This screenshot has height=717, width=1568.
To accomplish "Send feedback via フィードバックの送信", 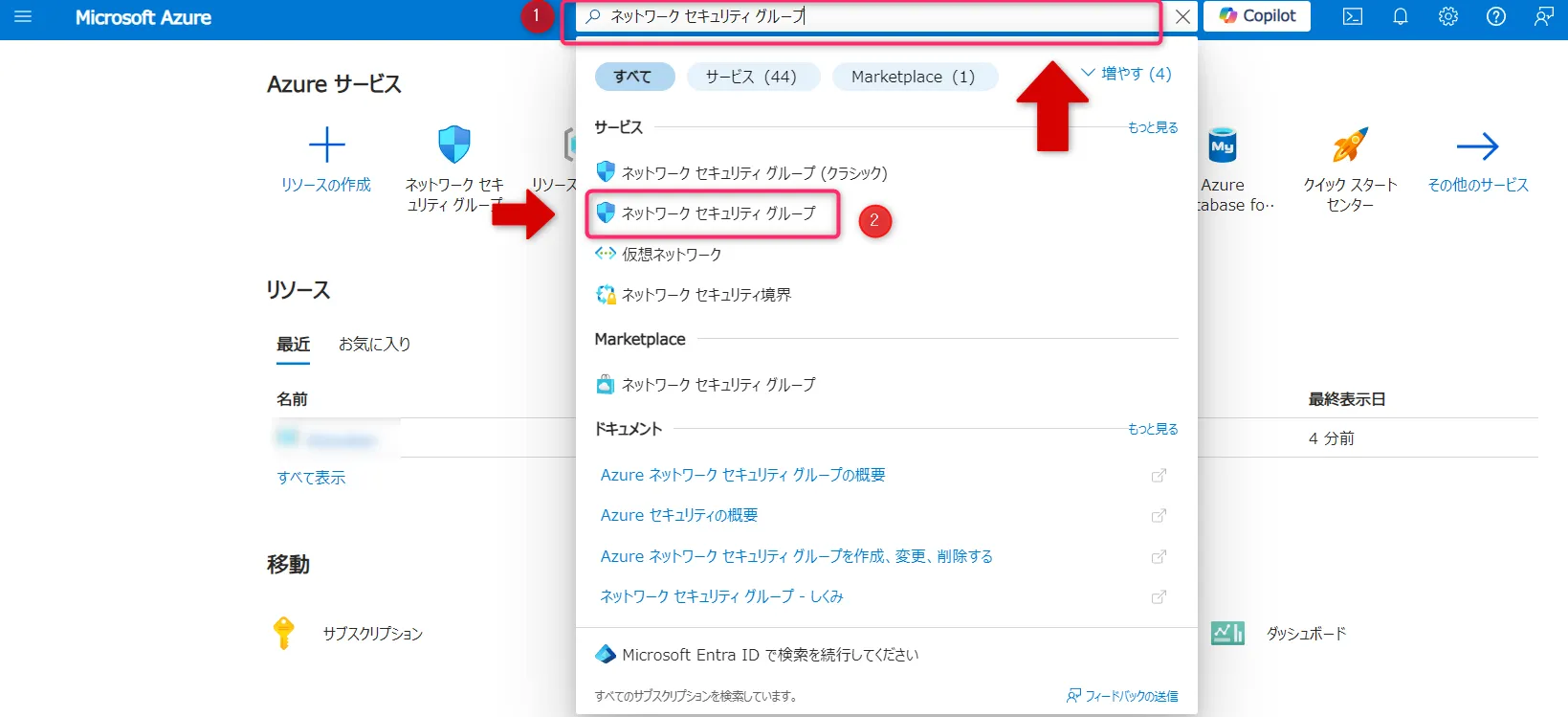I will (x=1122, y=696).
